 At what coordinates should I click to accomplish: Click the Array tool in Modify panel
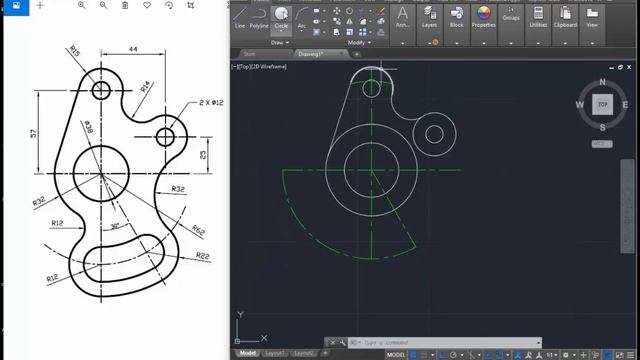coord(362,32)
